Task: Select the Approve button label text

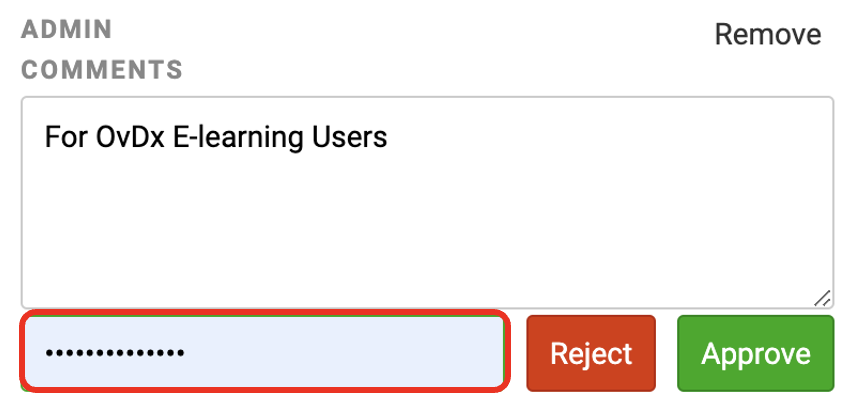Action: pos(756,354)
